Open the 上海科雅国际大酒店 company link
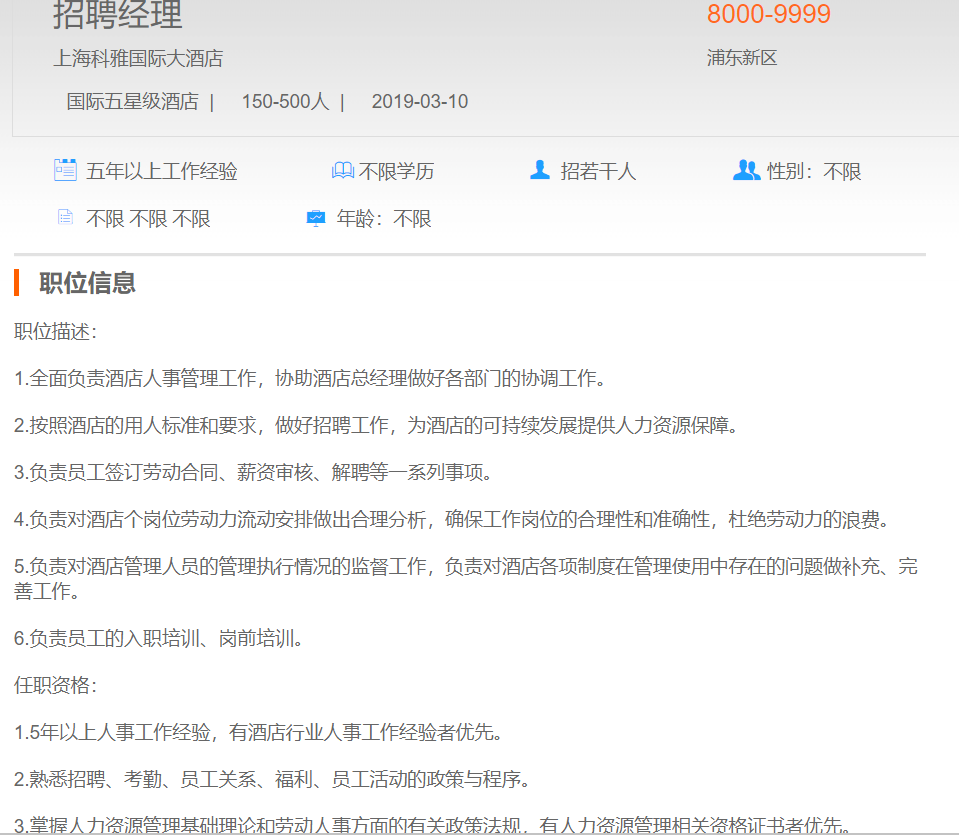959x837 pixels. [x=138, y=59]
